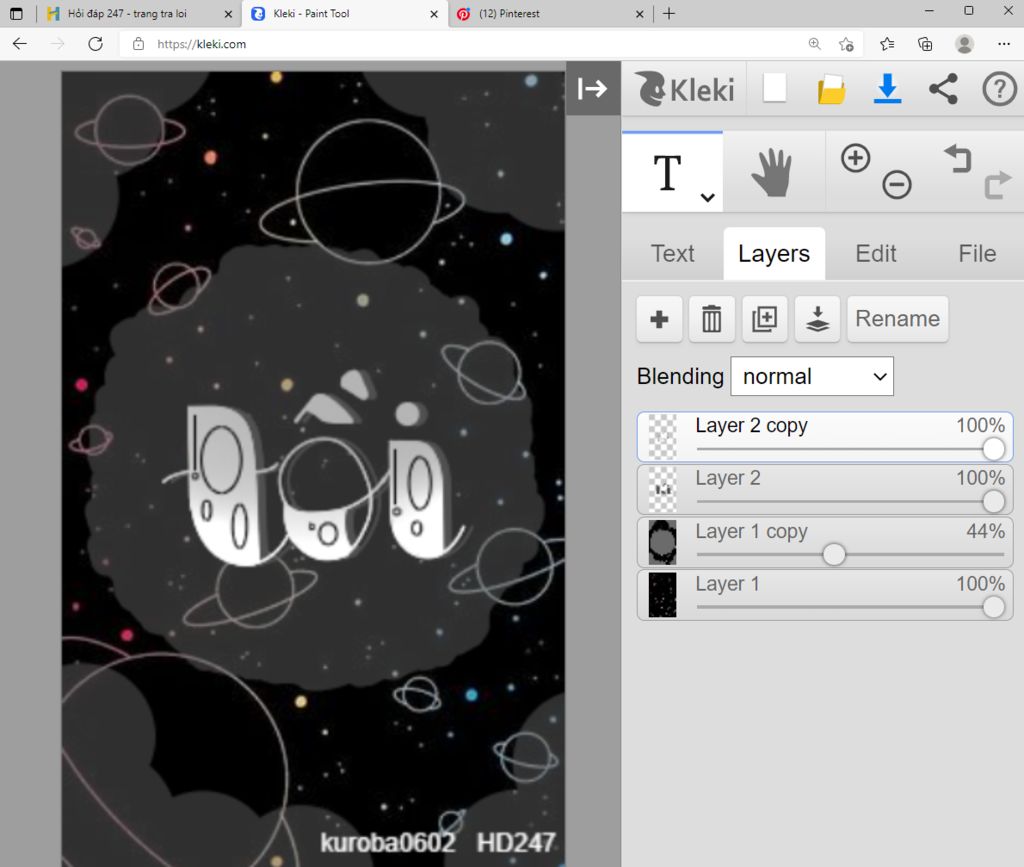Click the Layer 1 copy thumbnail
The height and width of the screenshot is (867, 1024).
pyautogui.click(x=662, y=543)
